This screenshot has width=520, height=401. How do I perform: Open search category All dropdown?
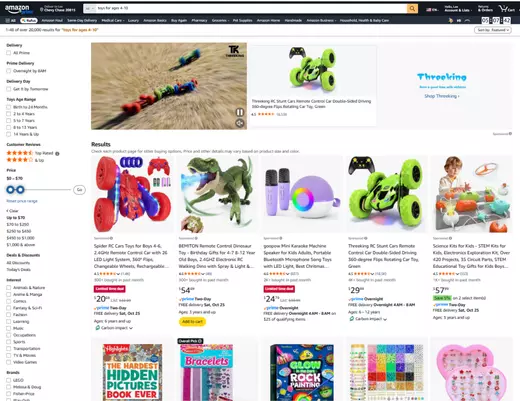90,8
